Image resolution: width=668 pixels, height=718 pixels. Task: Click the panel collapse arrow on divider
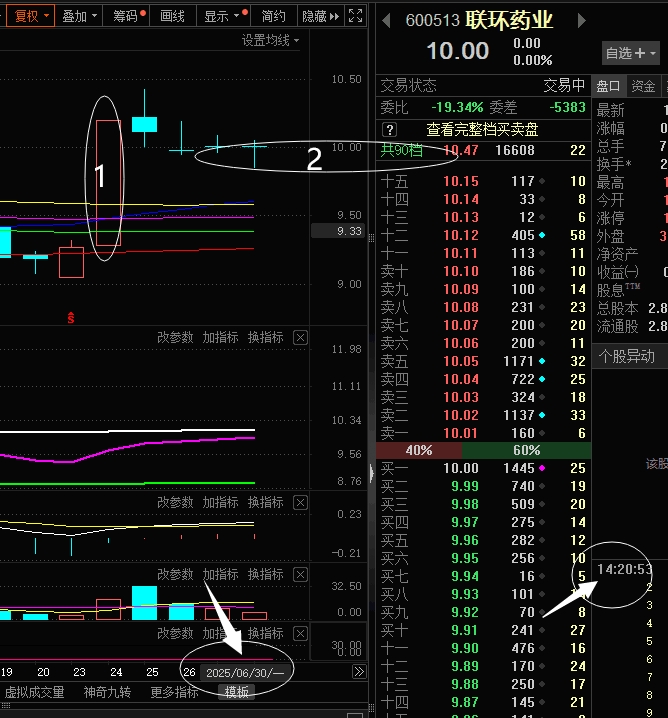point(371,473)
